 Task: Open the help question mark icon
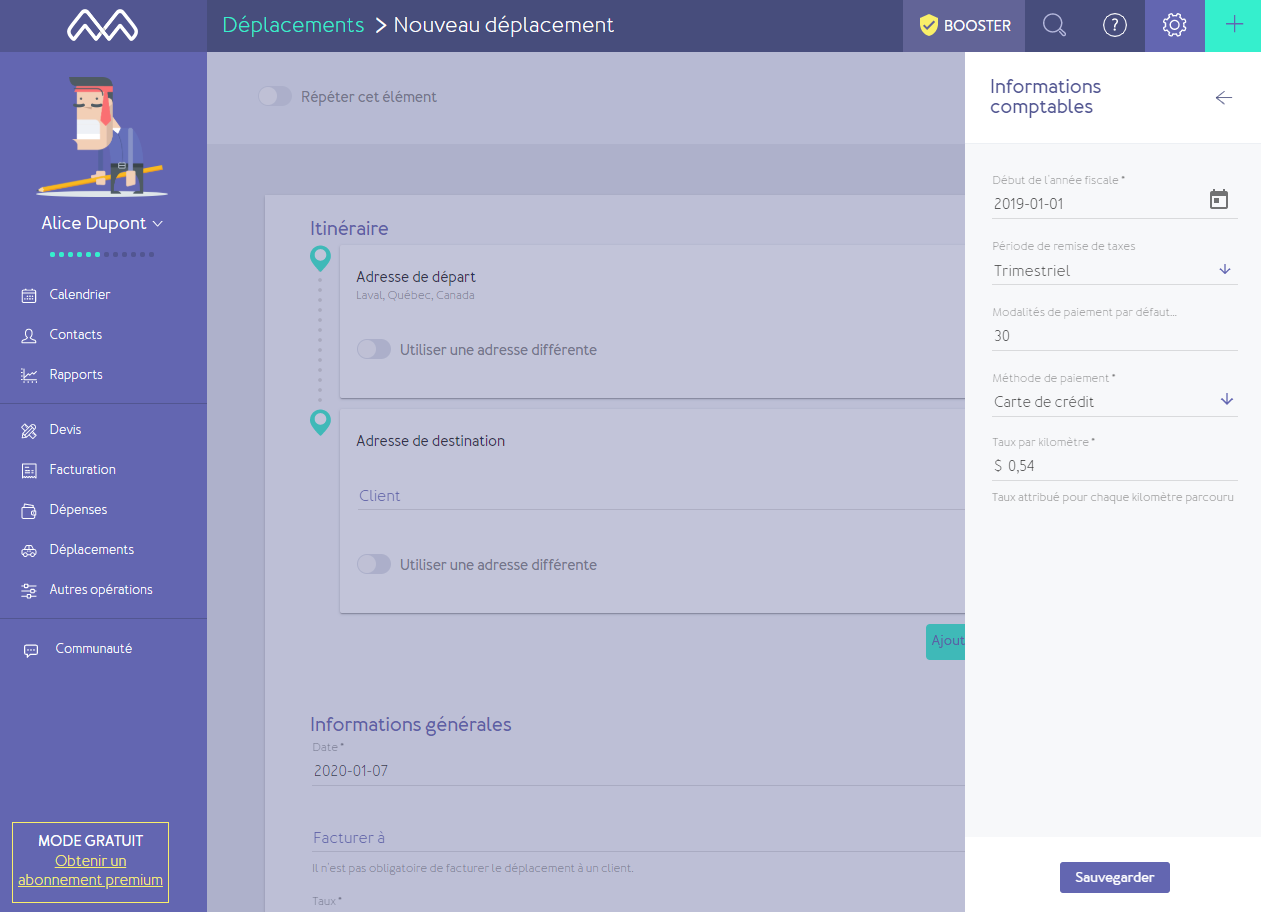pos(1114,26)
